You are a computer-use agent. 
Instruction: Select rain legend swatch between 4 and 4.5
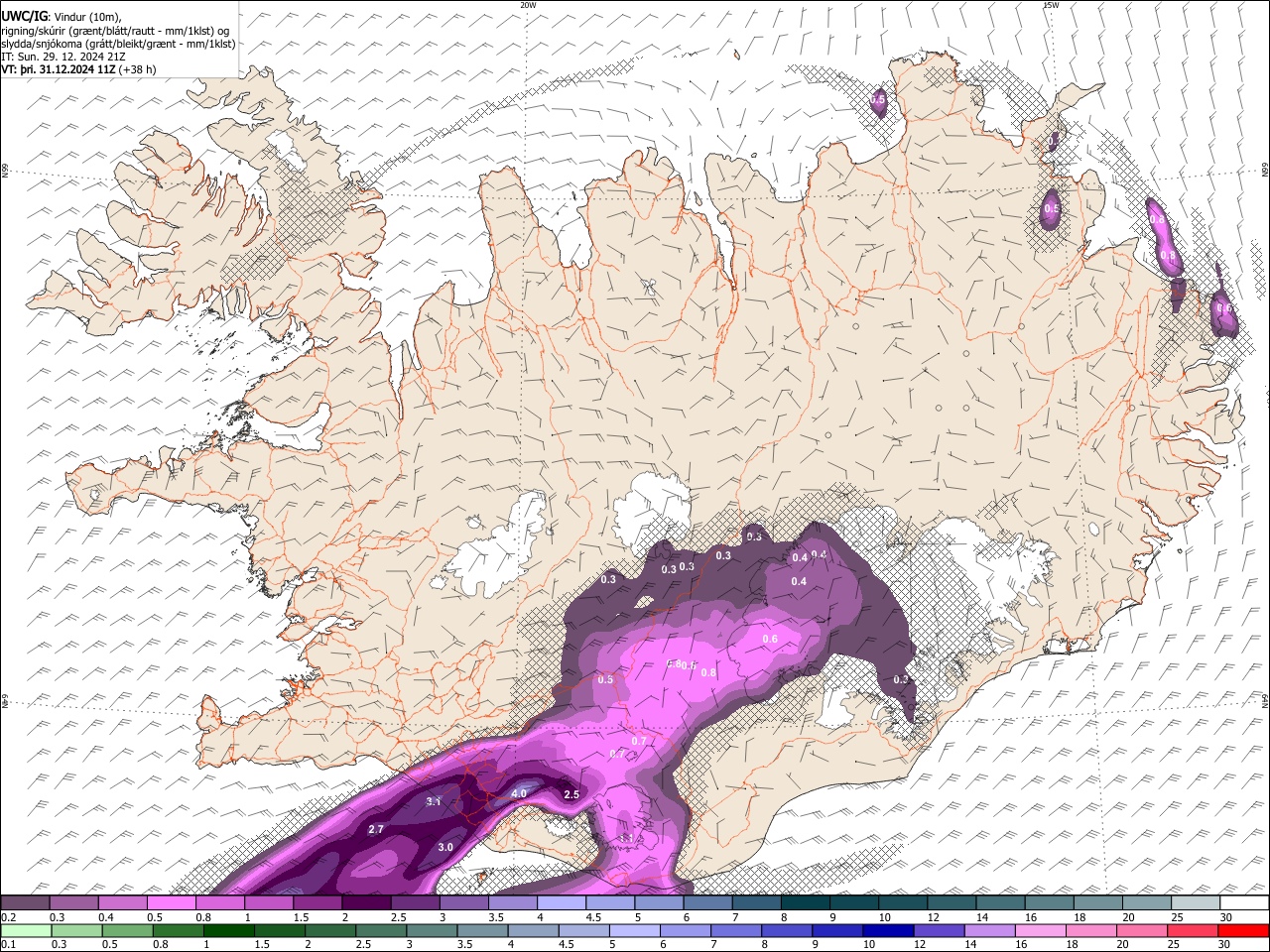click(x=533, y=931)
